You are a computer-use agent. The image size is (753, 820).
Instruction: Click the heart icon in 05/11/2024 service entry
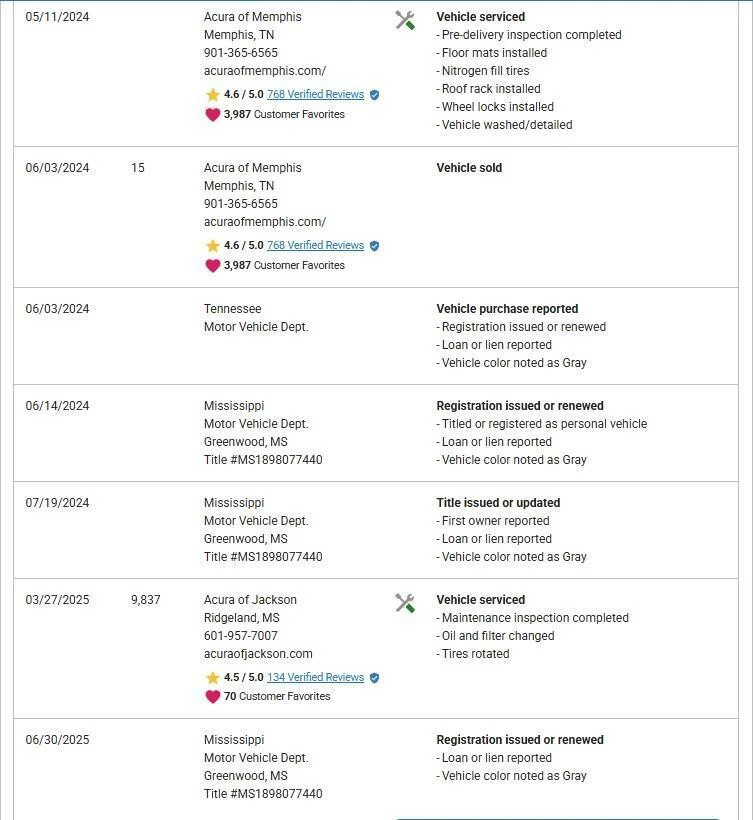212,115
